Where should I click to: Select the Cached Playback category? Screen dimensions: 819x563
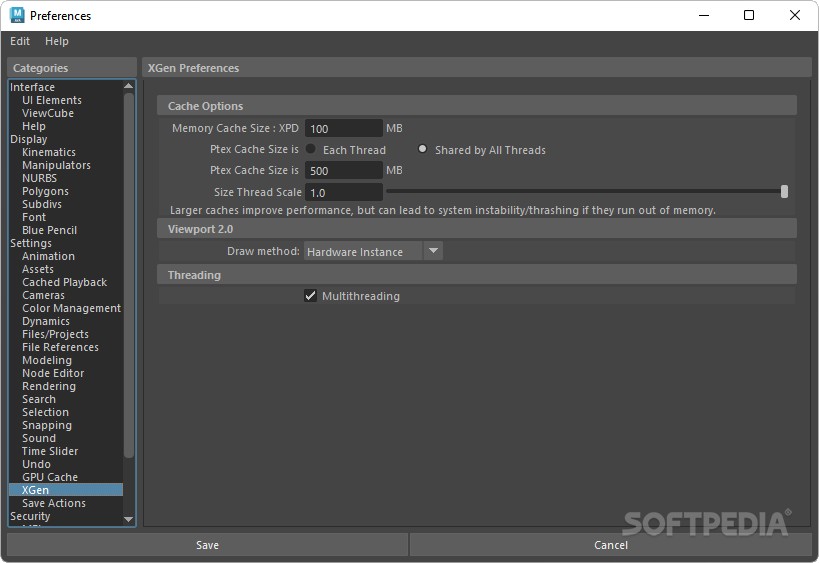coord(64,283)
